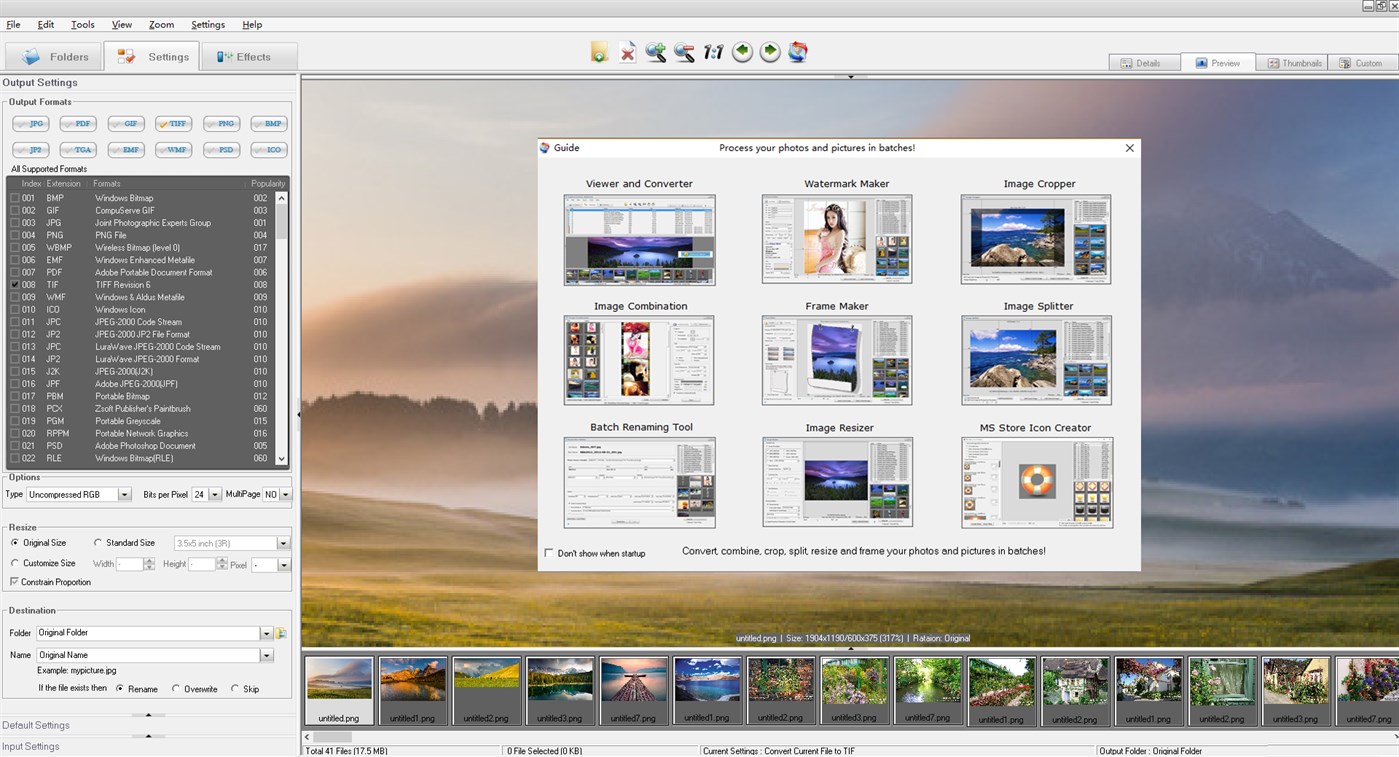
Task: Check the 'Don't show when startup' box
Action: click(x=548, y=552)
